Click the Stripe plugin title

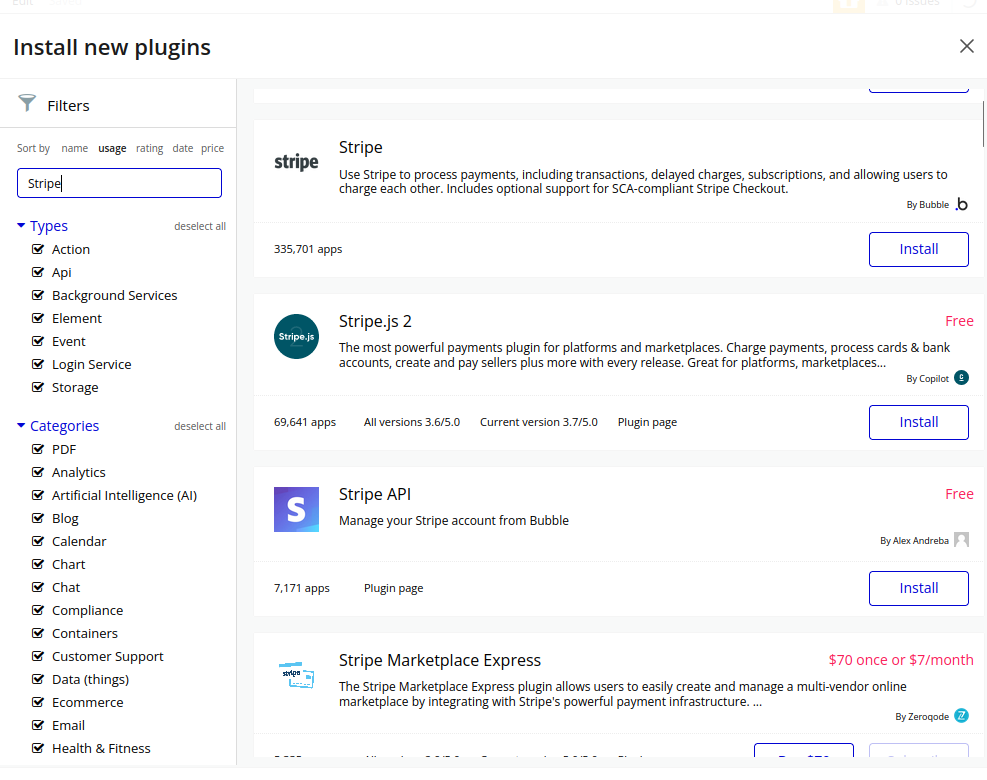(x=361, y=147)
